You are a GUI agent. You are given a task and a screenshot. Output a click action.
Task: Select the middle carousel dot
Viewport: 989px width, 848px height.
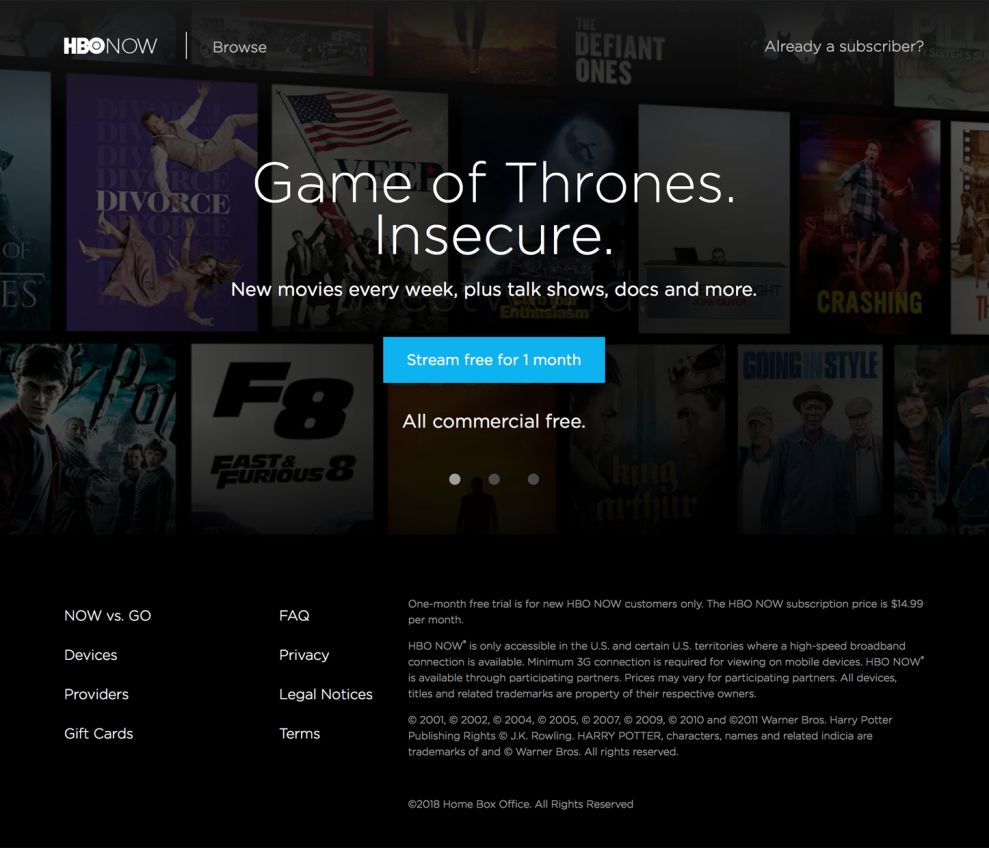[x=494, y=479]
